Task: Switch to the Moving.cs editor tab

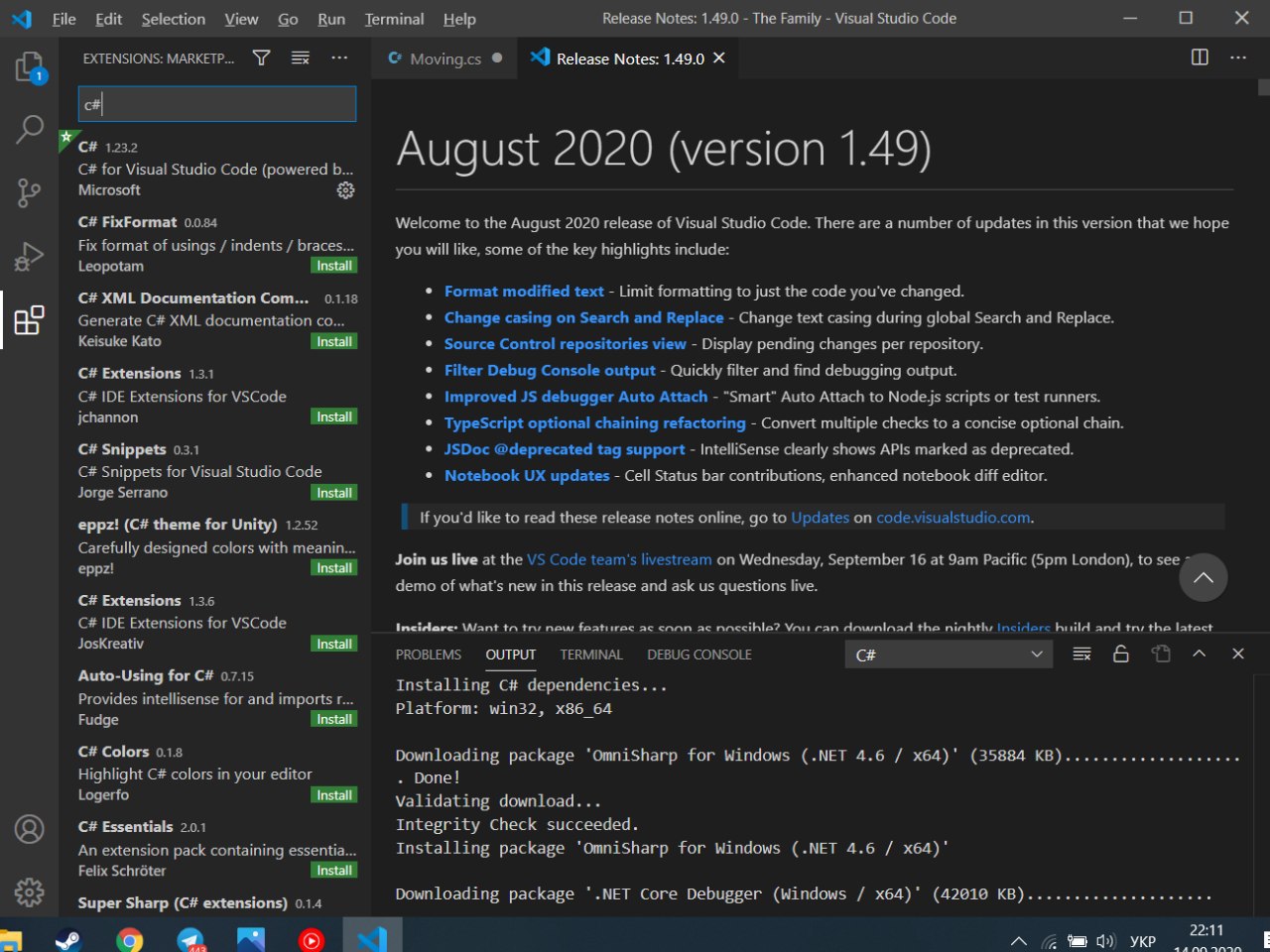Action: [x=444, y=59]
